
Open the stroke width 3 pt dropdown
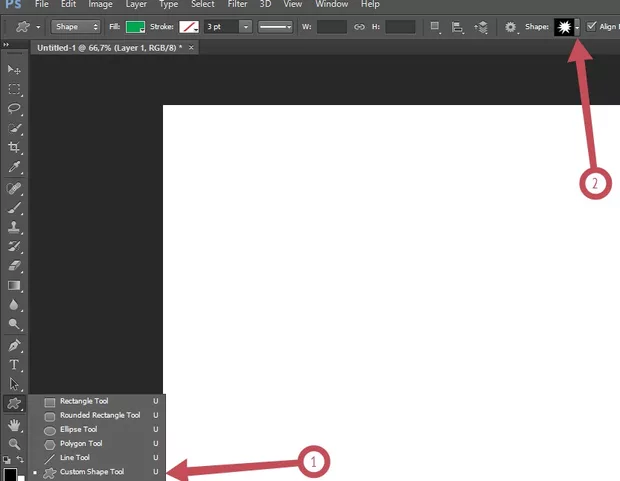(x=245, y=27)
